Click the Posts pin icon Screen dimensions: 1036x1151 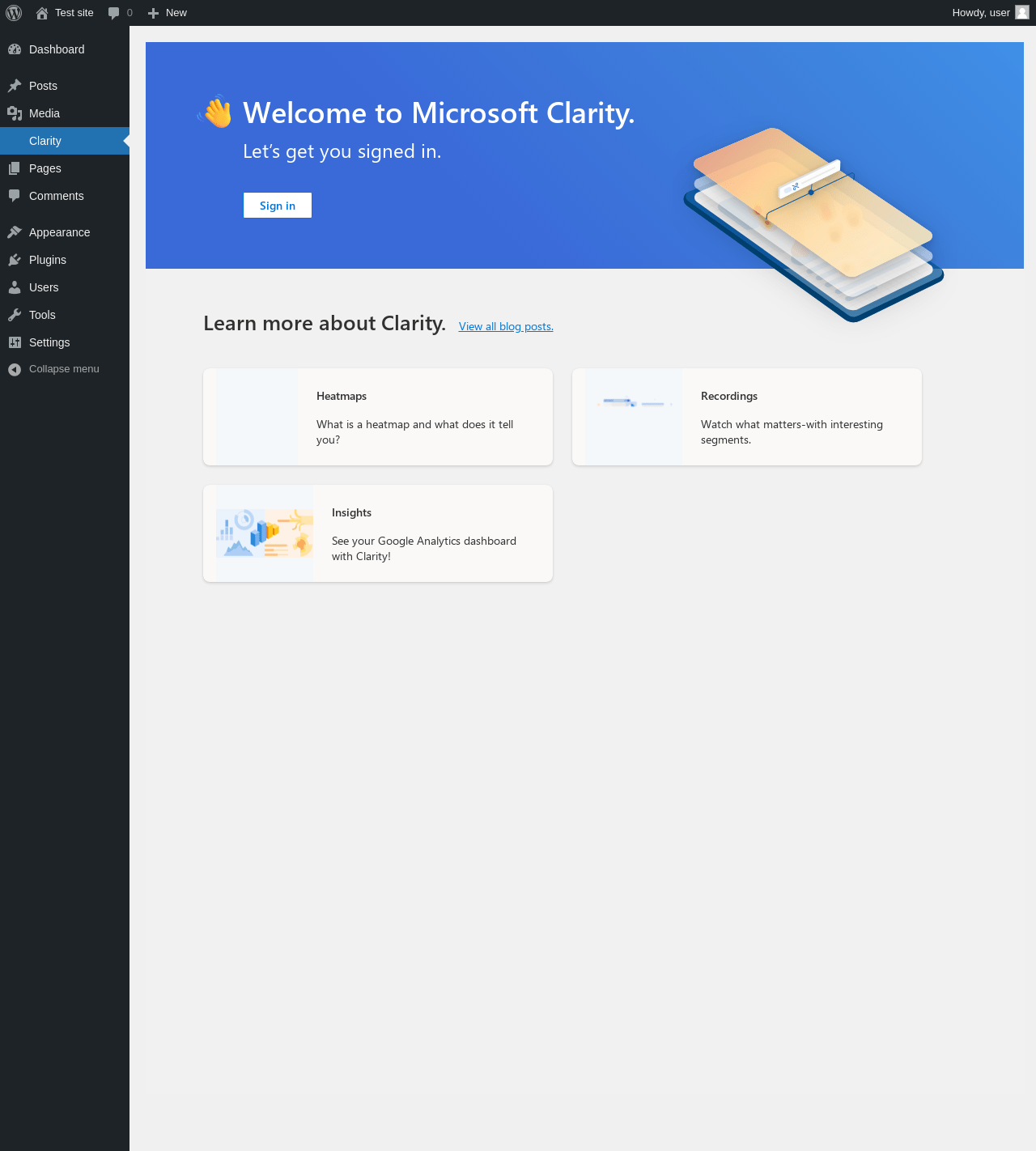coord(15,86)
